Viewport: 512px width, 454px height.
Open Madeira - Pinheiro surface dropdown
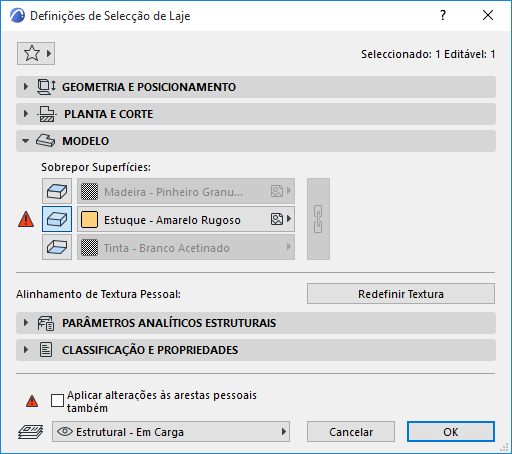pyautogui.click(x=186, y=191)
